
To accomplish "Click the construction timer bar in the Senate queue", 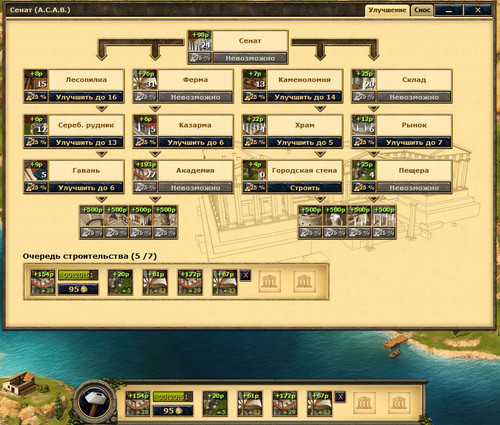I will (78, 275).
